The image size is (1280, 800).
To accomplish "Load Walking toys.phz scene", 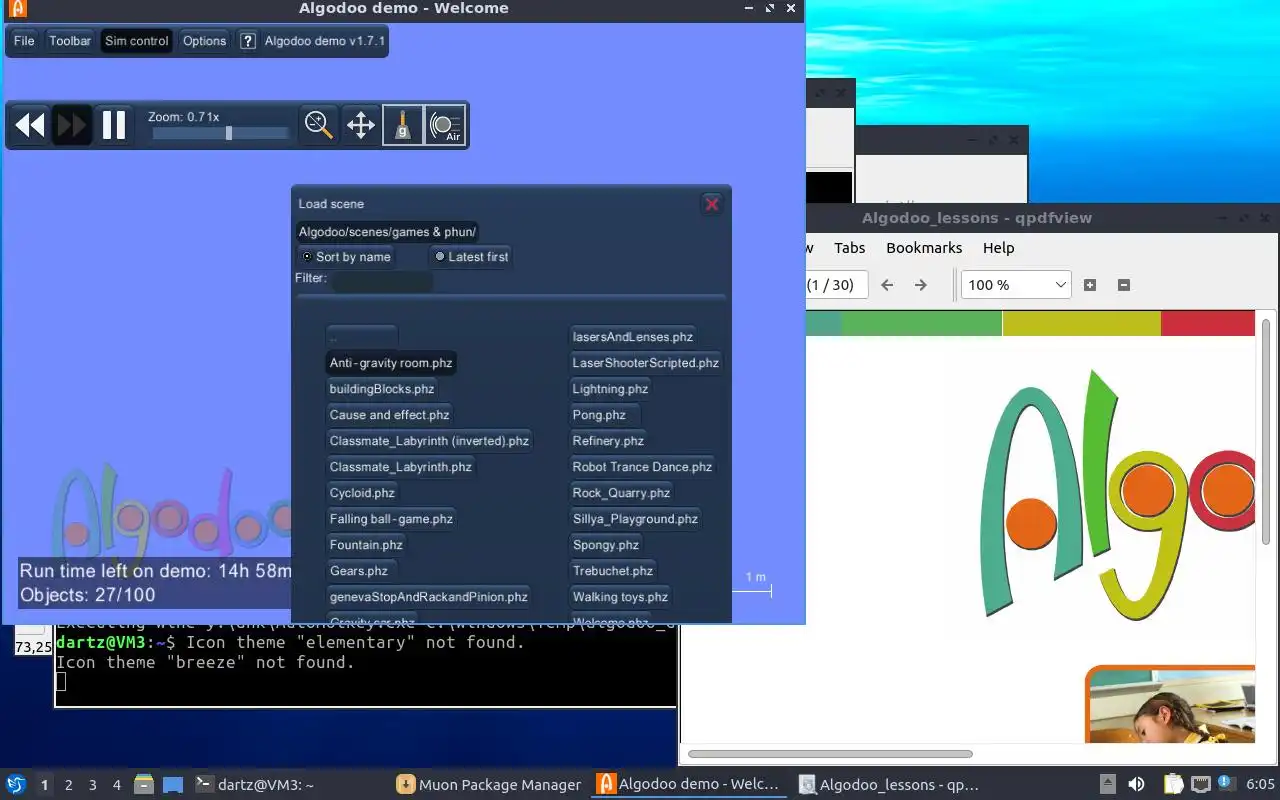I will (x=620, y=597).
